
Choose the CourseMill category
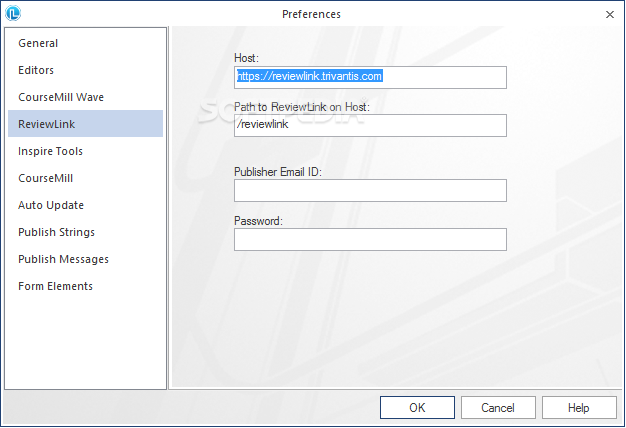coord(85,178)
